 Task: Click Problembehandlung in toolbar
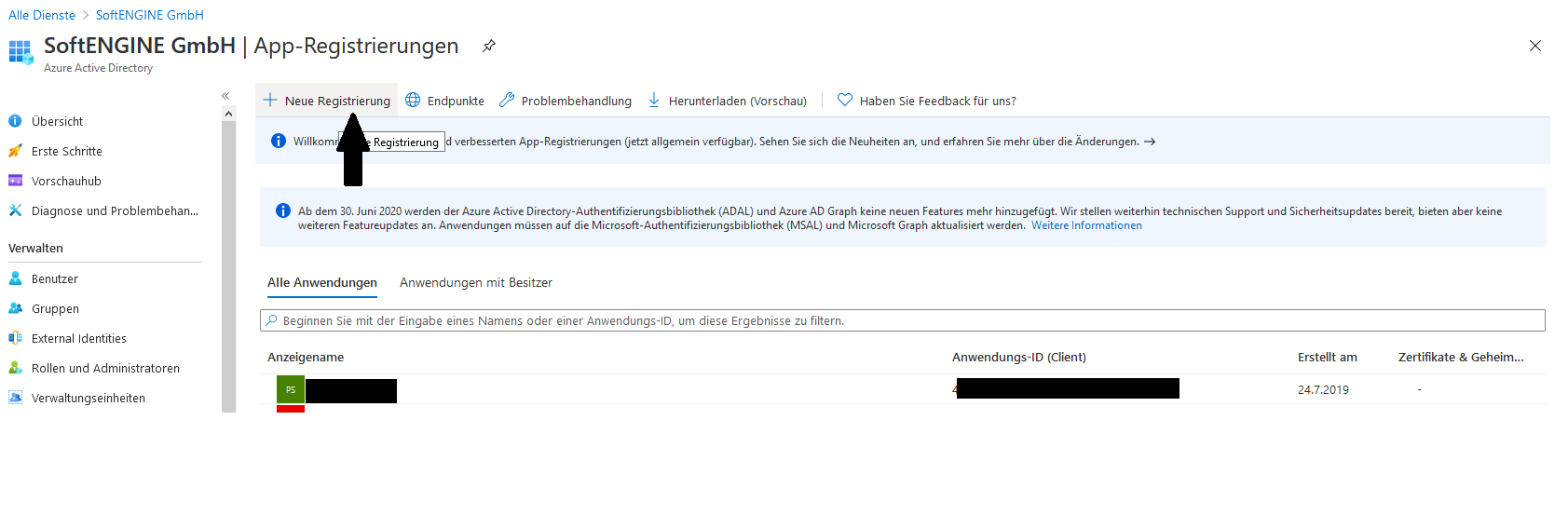[x=566, y=101]
